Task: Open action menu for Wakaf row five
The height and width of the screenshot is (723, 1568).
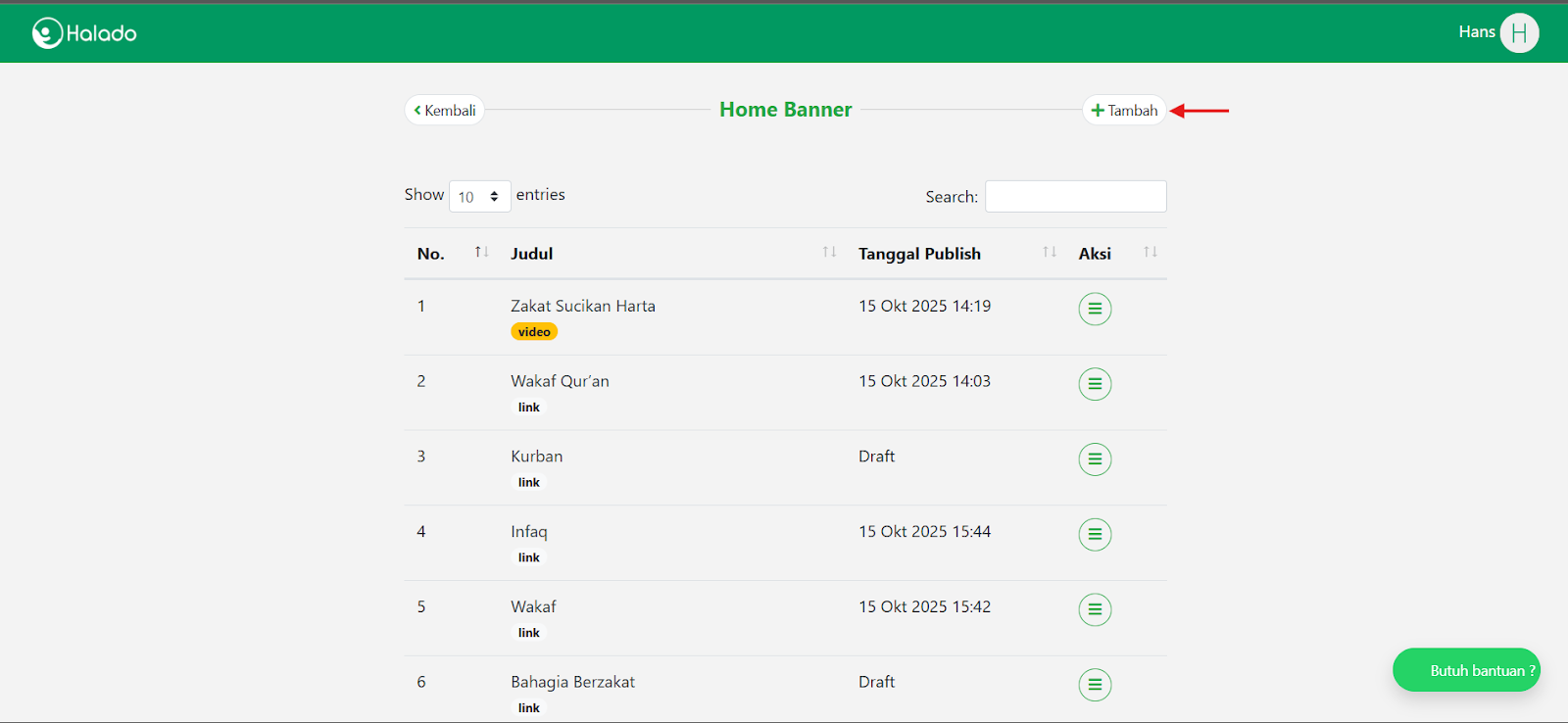Action: pyautogui.click(x=1095, y=609)
